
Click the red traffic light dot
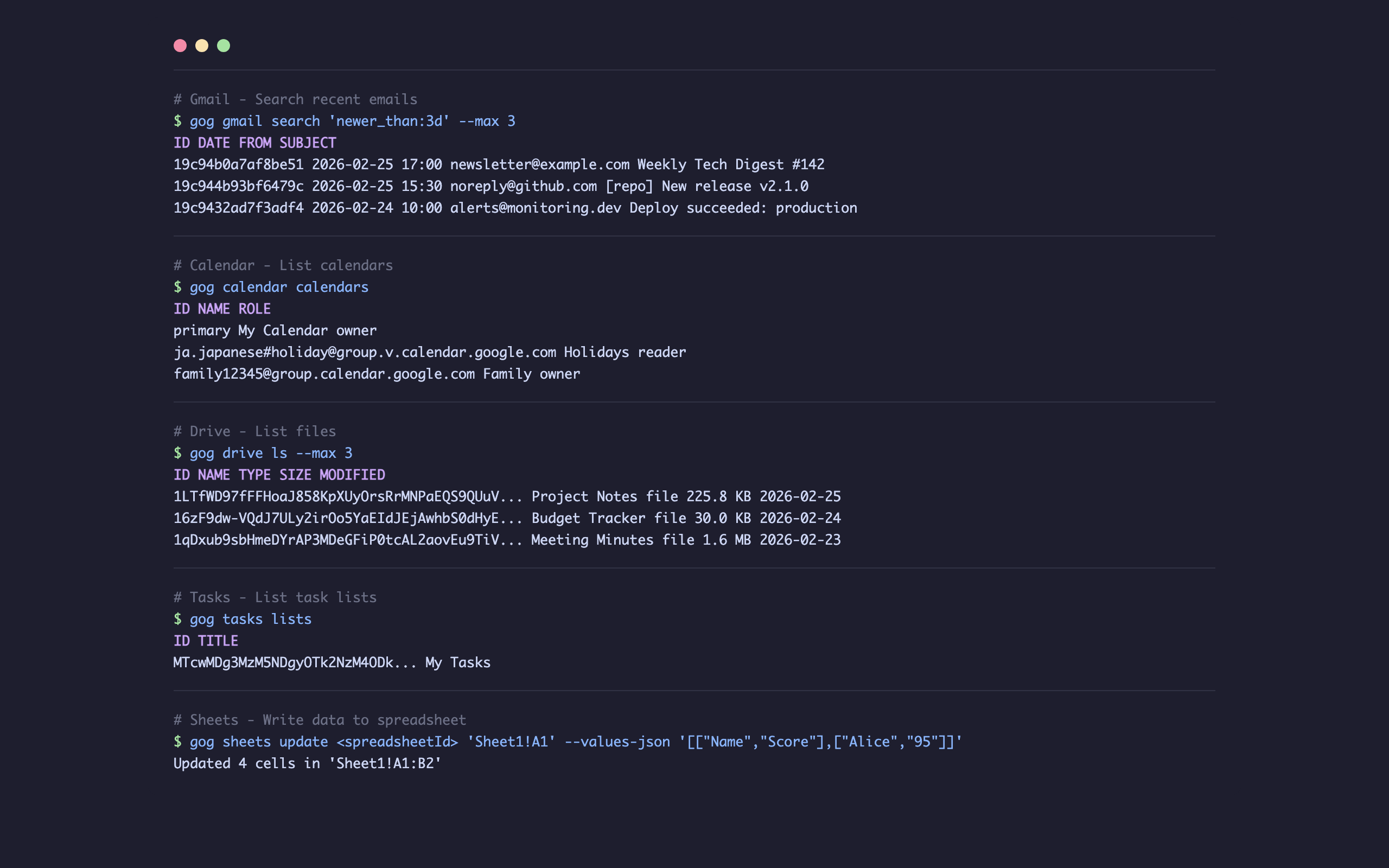(180, 45)
